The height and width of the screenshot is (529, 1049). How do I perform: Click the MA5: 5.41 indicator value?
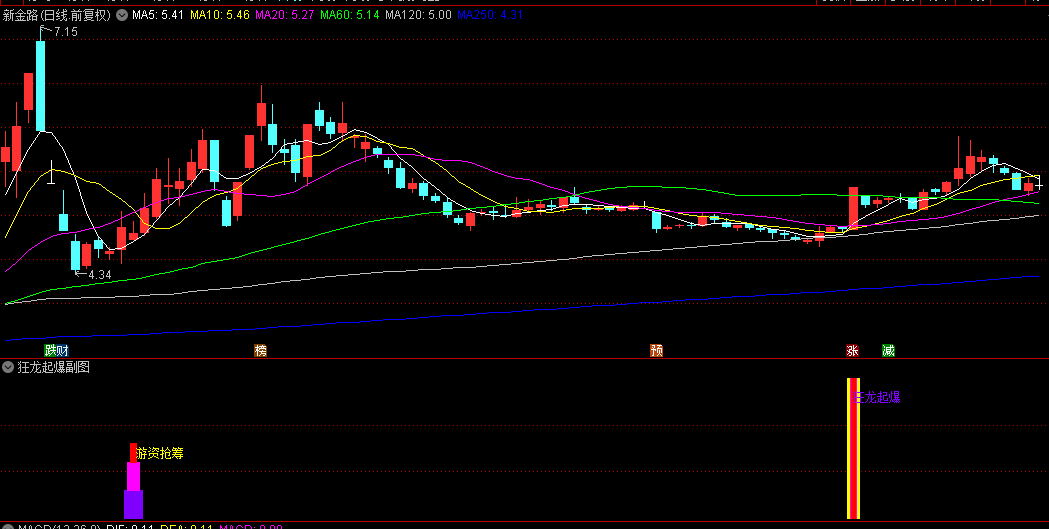pos(158,15)
